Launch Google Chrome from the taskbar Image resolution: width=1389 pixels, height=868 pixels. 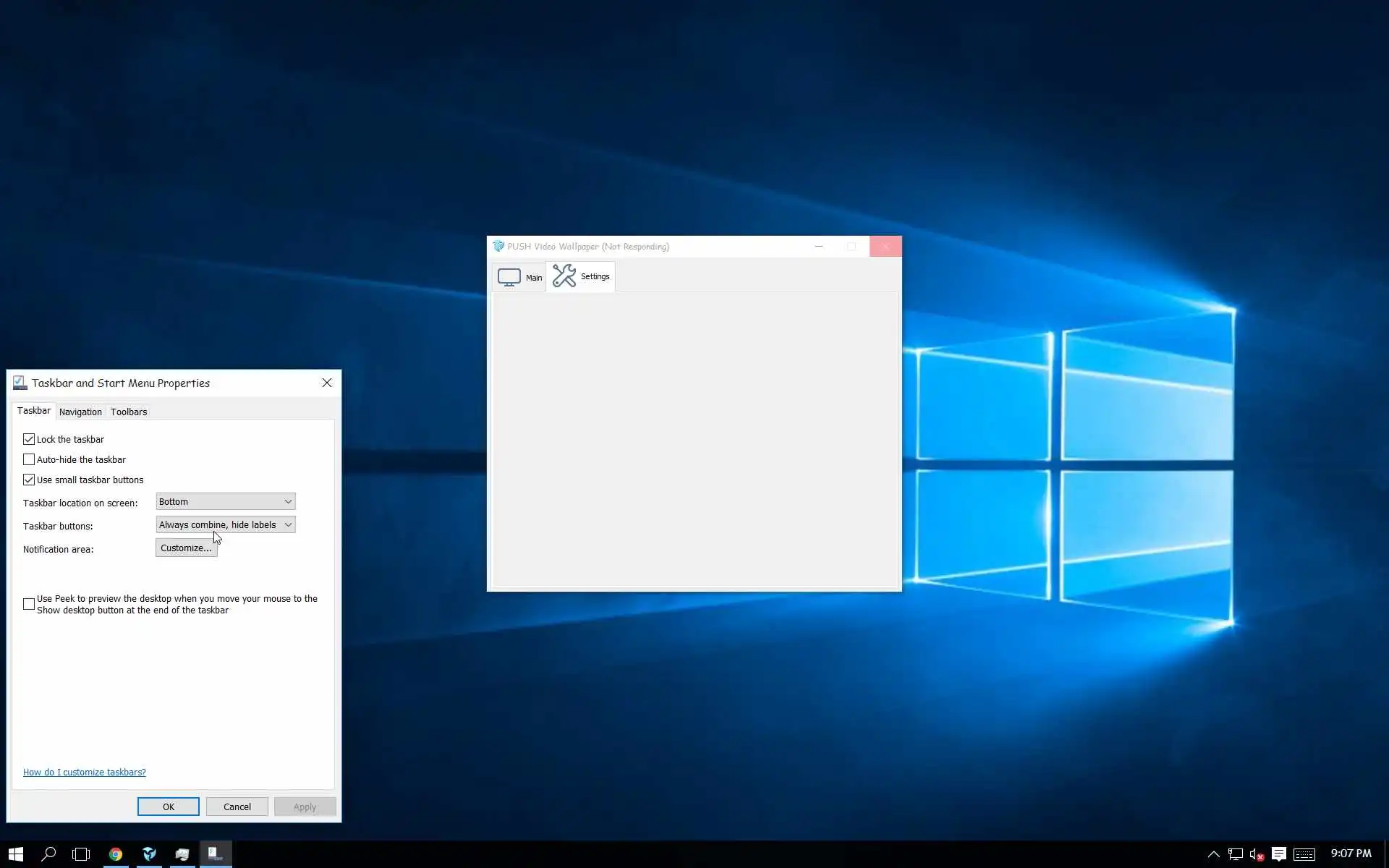pos(116,854)
